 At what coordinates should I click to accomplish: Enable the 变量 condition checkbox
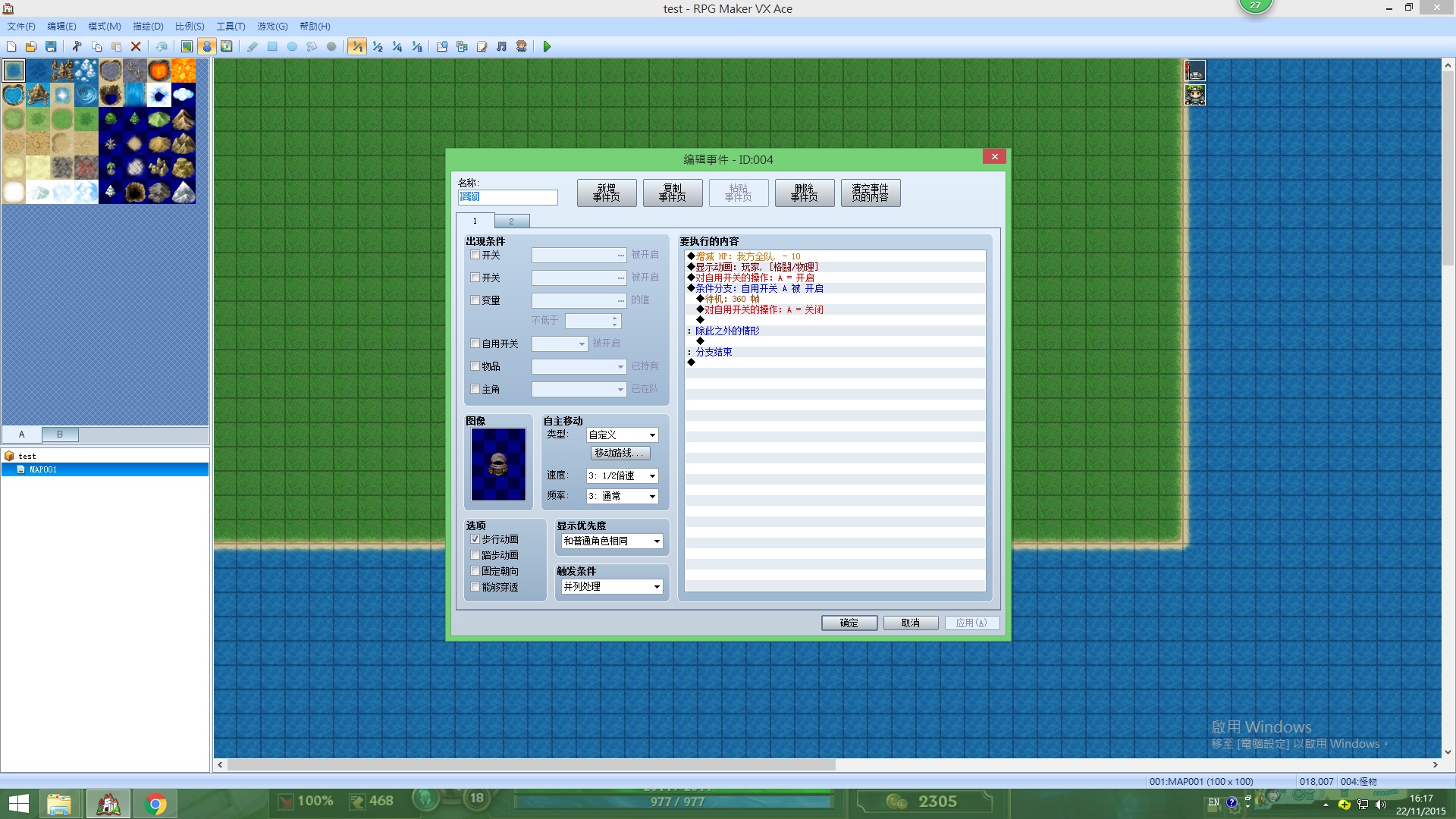tap(475, 300)
